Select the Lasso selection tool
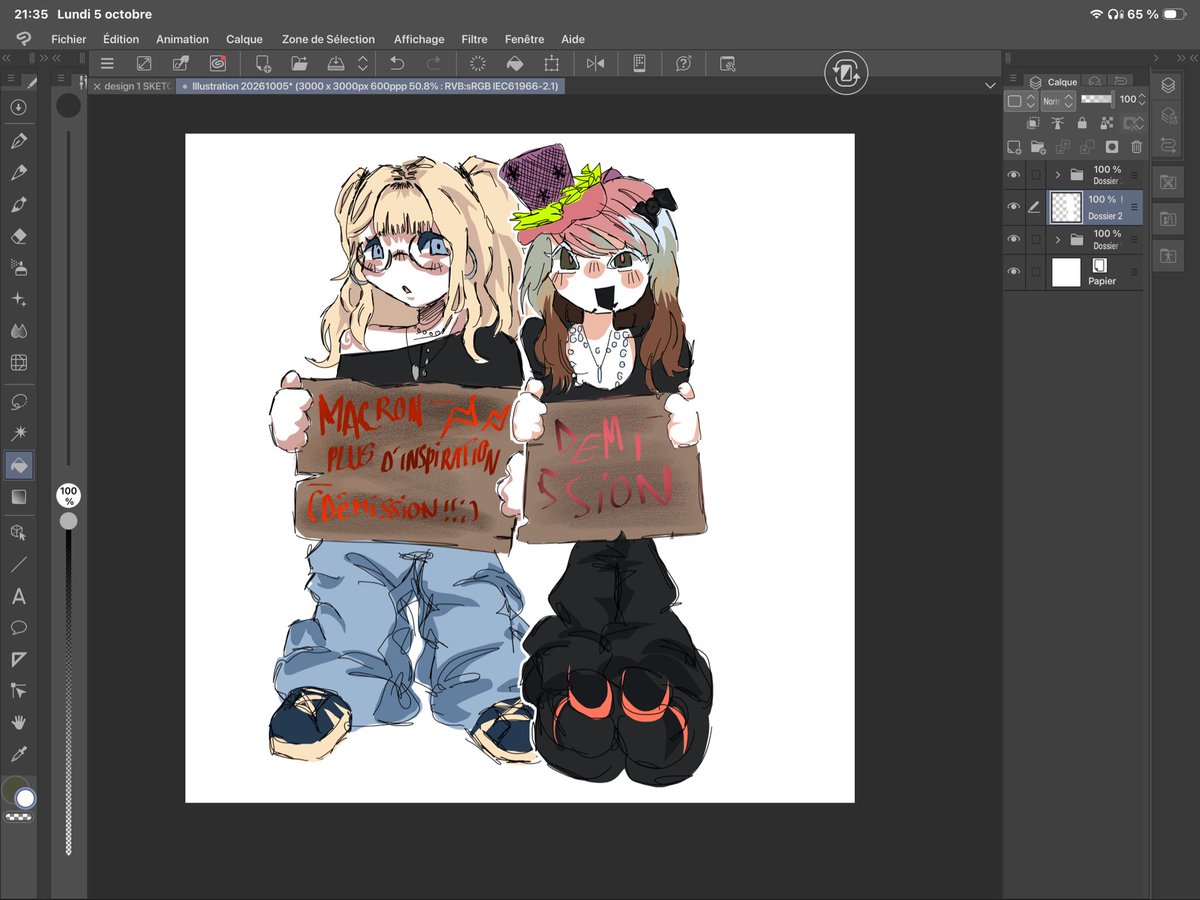The image size is (1200, 900). [x=18, y=402]
